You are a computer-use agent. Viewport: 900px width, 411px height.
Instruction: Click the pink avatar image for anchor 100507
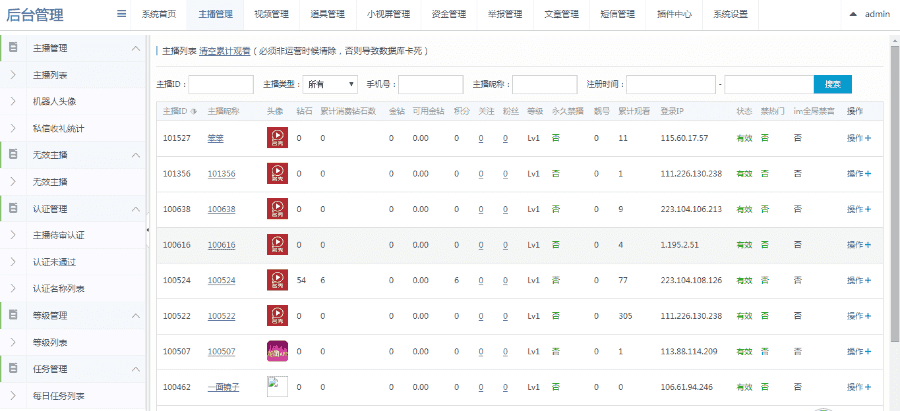[x=276, y=351]
